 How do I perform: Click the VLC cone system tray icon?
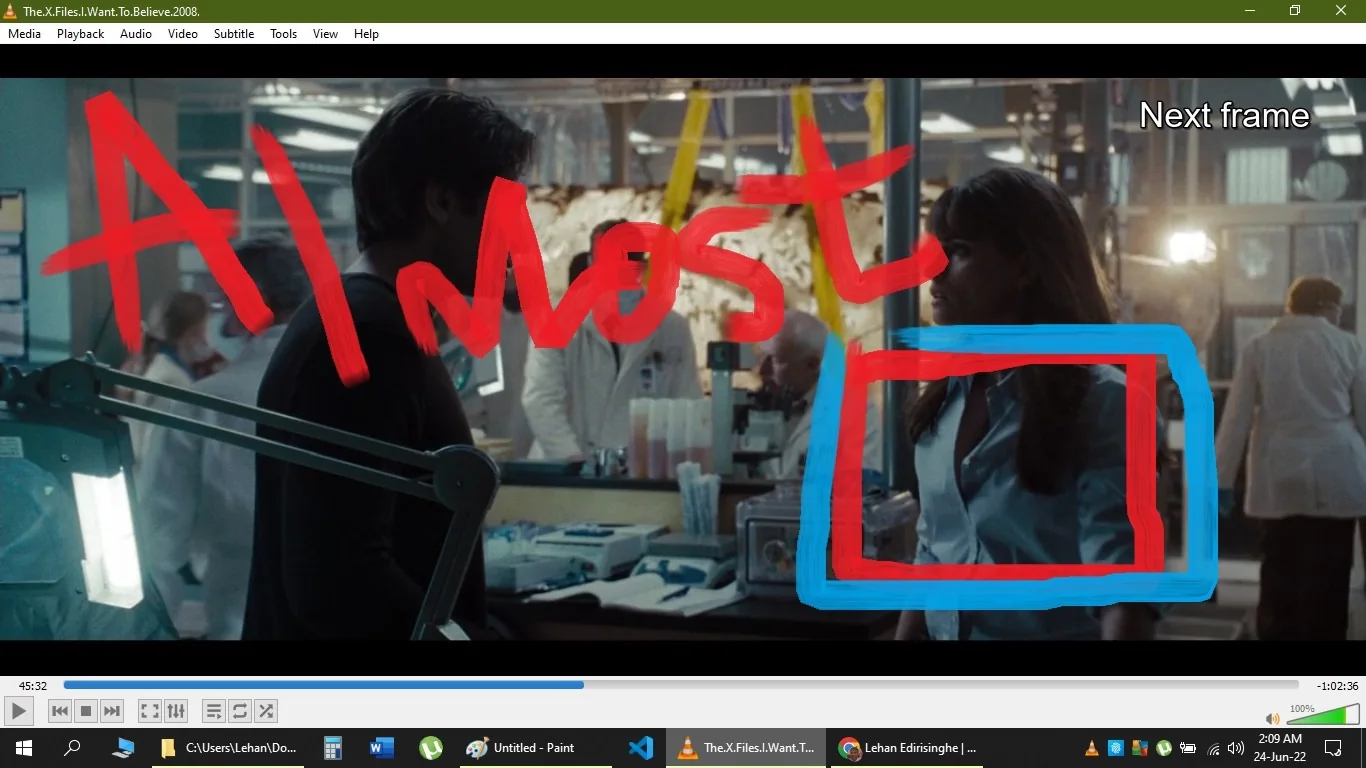click(1092, 748)
